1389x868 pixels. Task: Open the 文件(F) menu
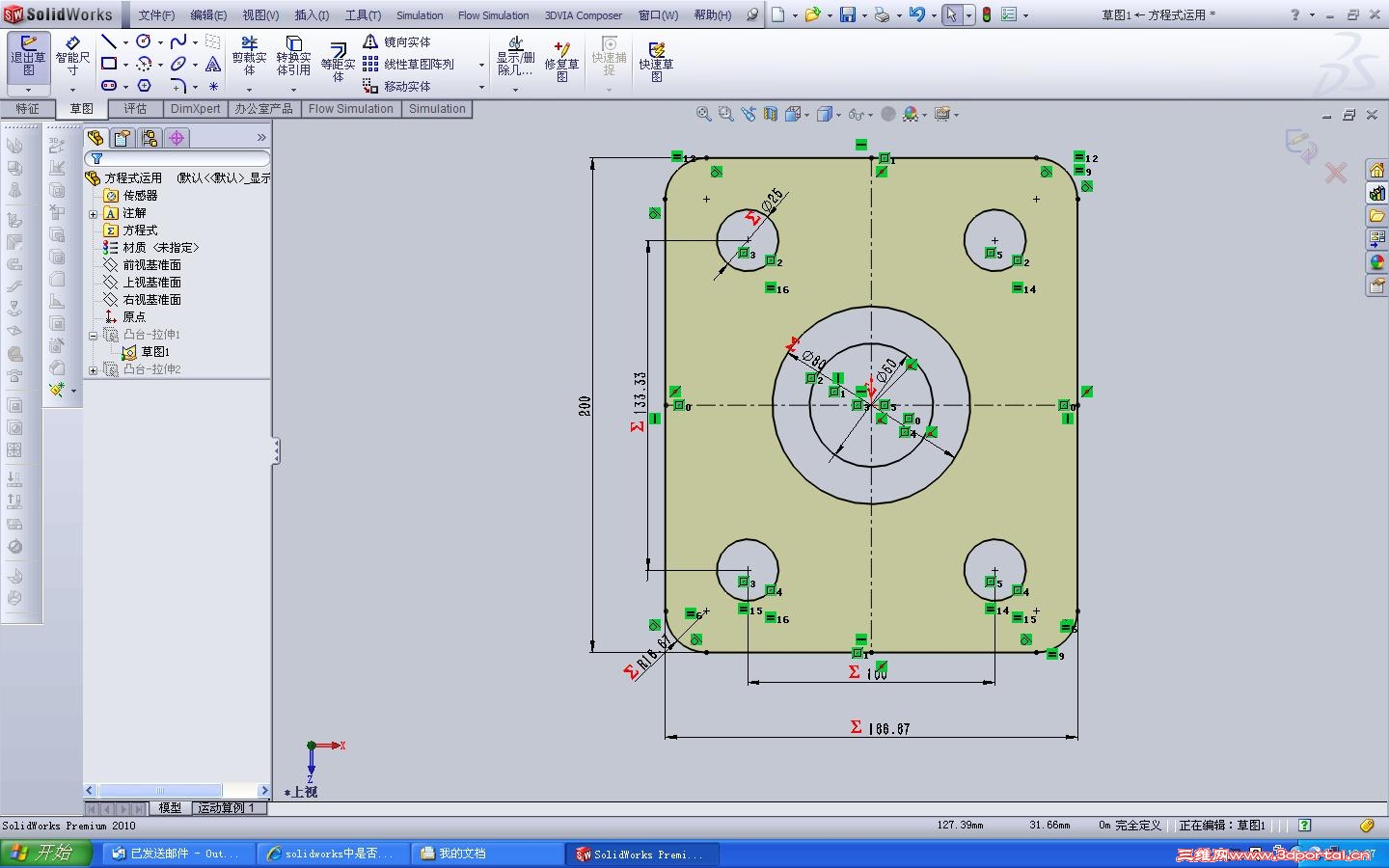(x=156, y=15)
